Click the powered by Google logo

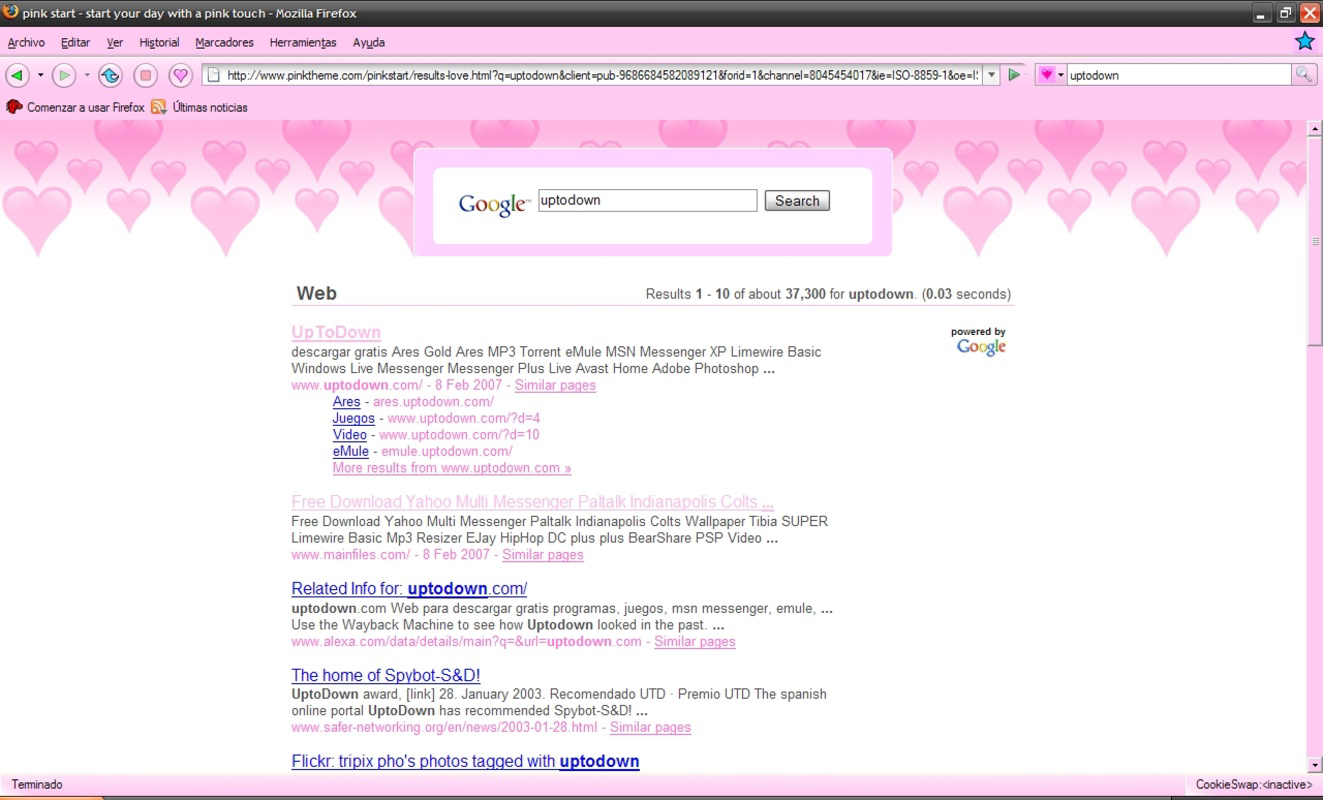click(980, 341)
